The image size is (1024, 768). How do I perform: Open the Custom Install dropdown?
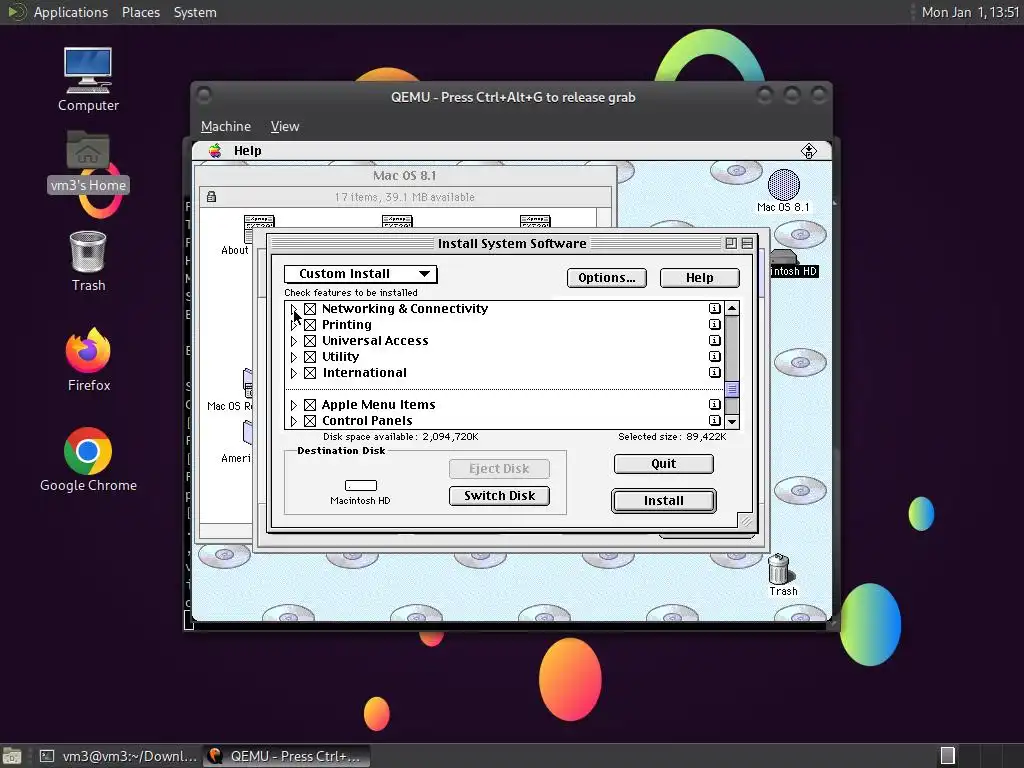click(360, 274)
